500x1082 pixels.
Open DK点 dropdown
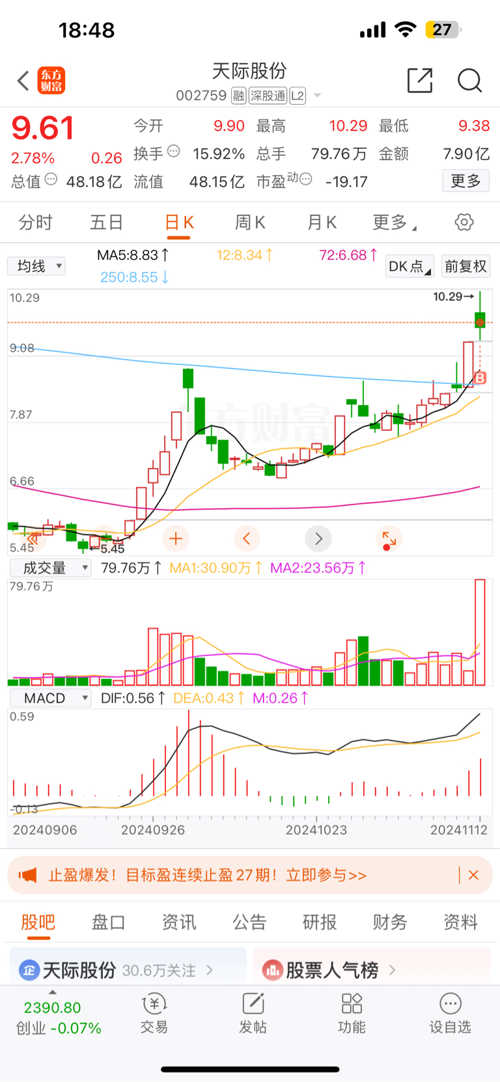pyautogui.click(x=409, y=266)
